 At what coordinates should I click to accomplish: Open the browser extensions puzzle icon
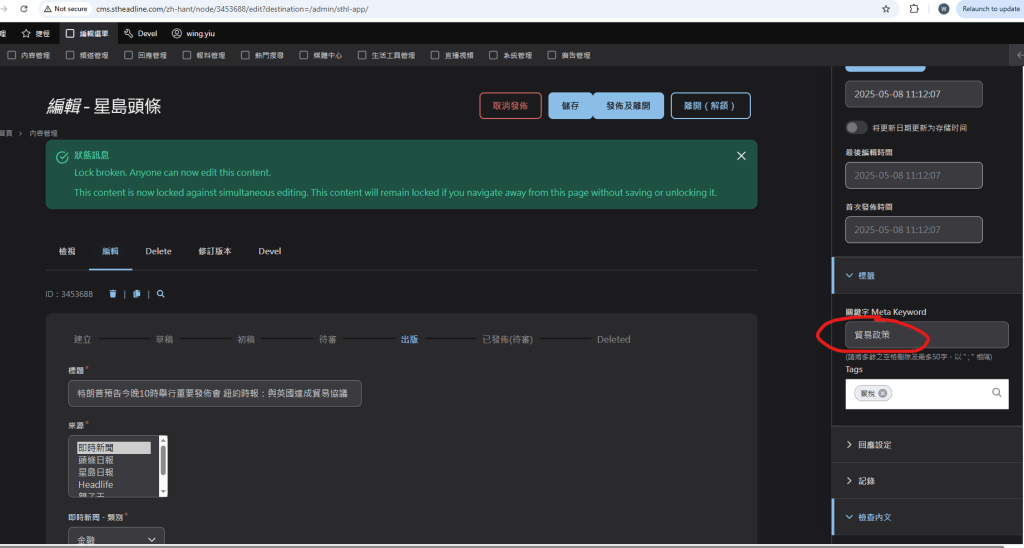coord(914,9)
